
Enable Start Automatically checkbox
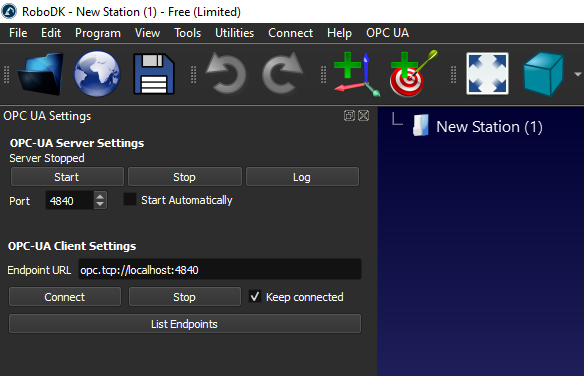(130, 200)
